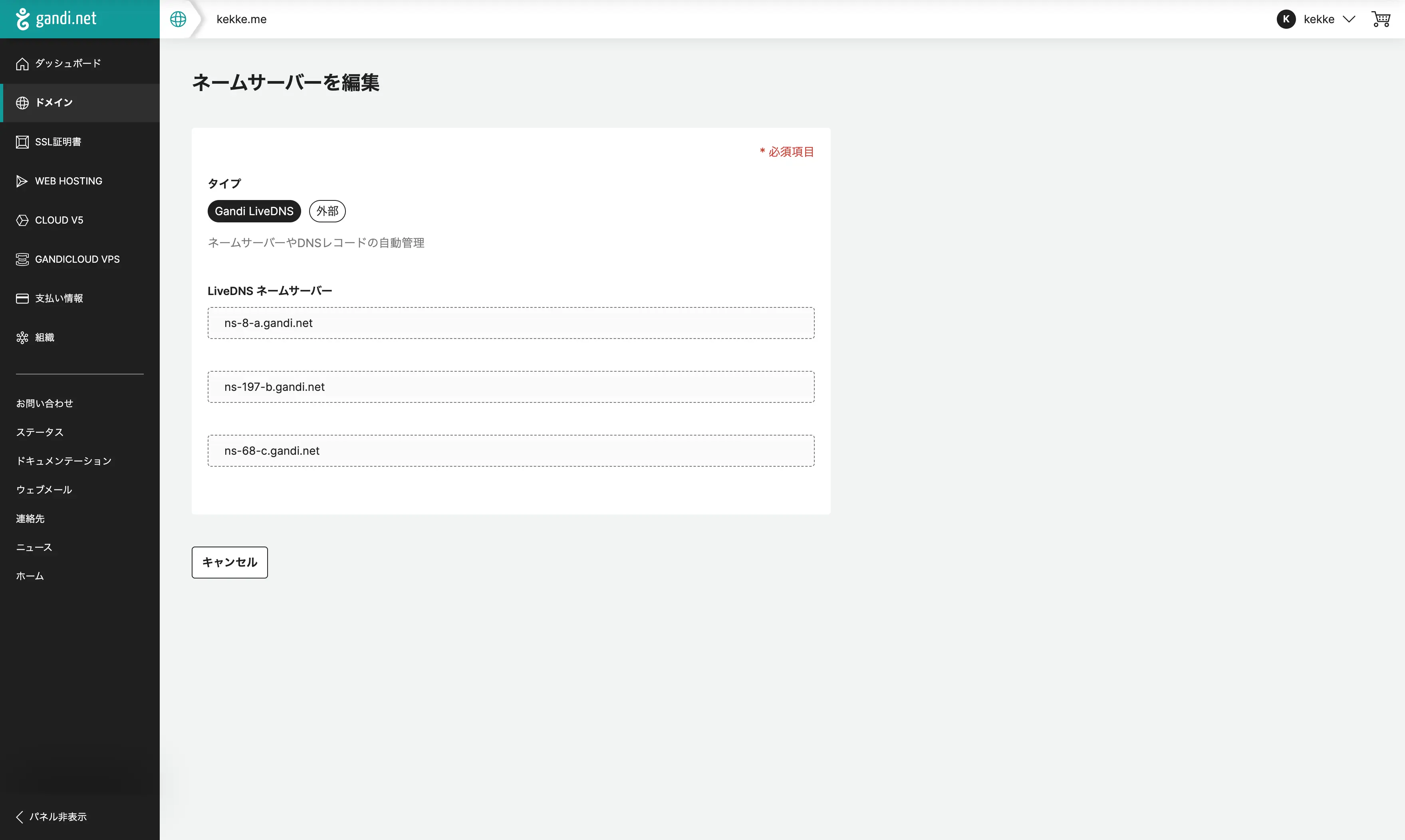Open the shopping cart
The image size is (1405, 840).
tap(1381, 19)
